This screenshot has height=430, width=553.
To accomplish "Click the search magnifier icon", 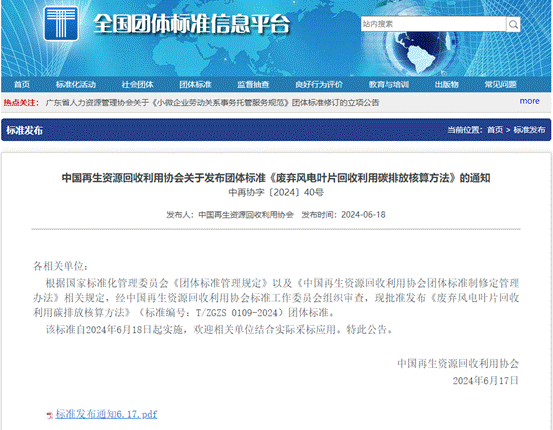I will (x=513, y=24).
